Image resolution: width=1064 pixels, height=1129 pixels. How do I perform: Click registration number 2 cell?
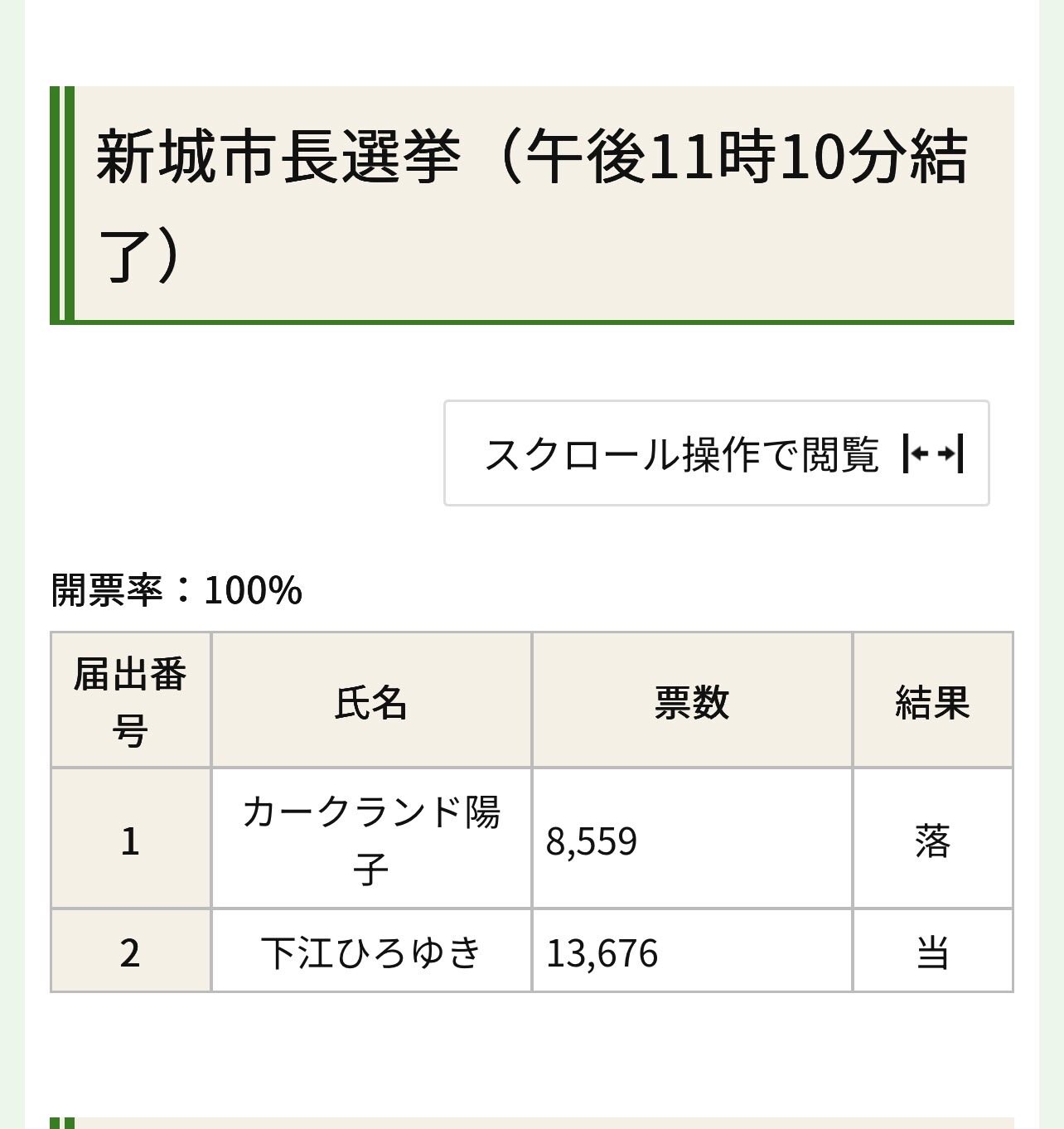[130, 951]
